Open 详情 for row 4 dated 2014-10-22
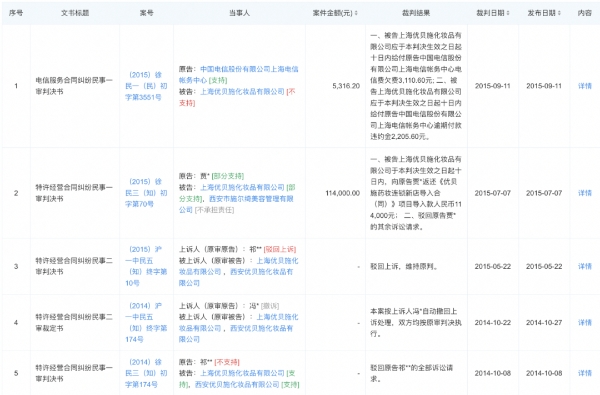The image size is (600, 395). point(585,322)
